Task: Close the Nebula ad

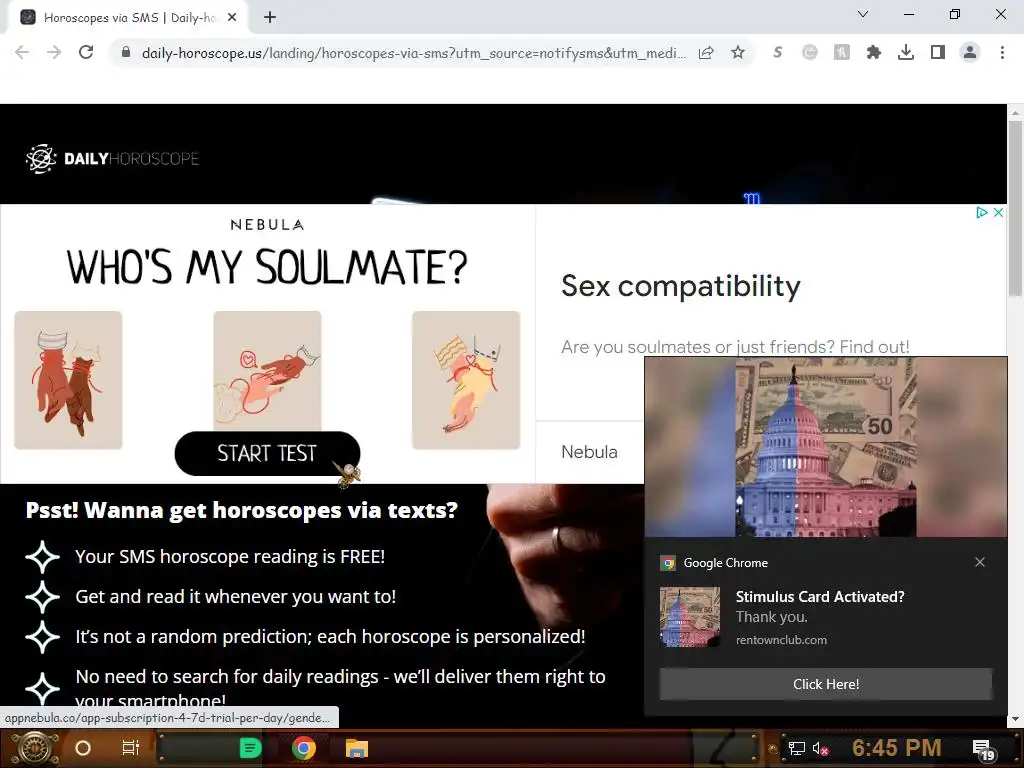Action: pyautogui.click(x=998, y=212)
